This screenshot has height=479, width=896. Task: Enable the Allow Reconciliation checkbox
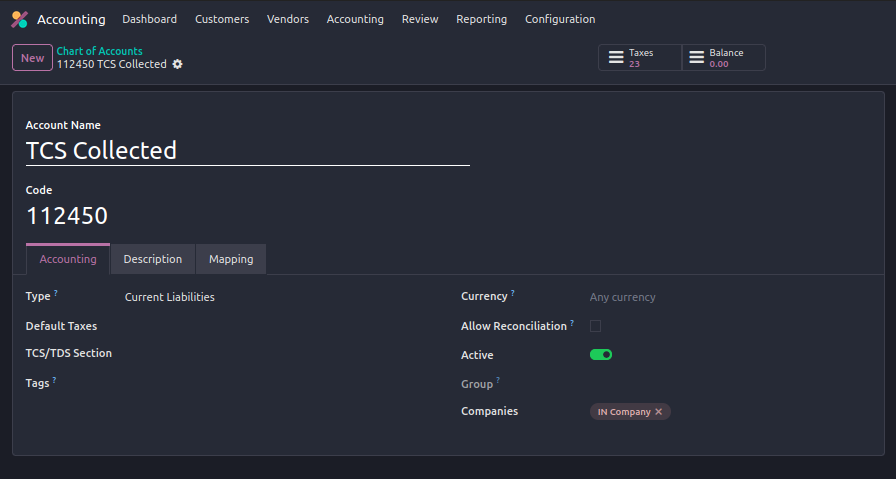596,326
